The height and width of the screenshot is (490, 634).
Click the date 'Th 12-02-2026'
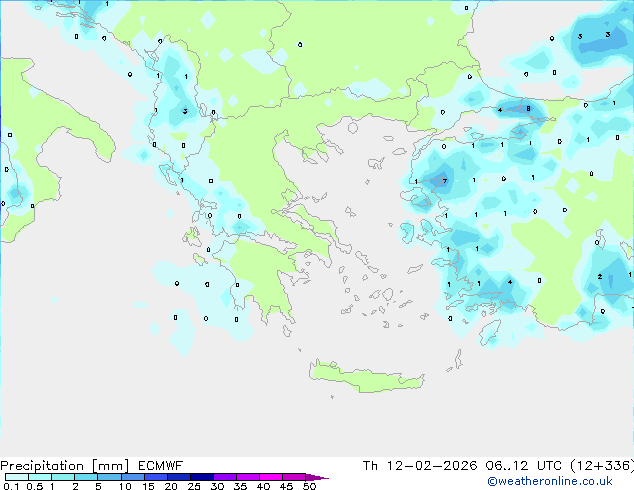[420, 466]
